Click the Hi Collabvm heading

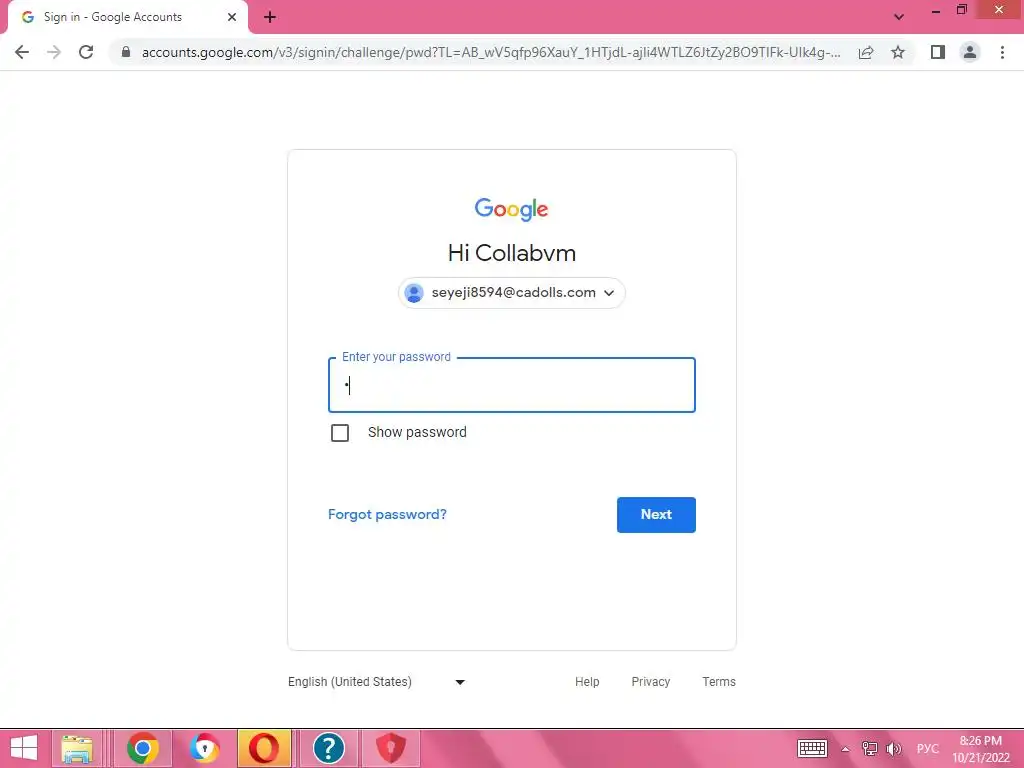coord(511,253)
